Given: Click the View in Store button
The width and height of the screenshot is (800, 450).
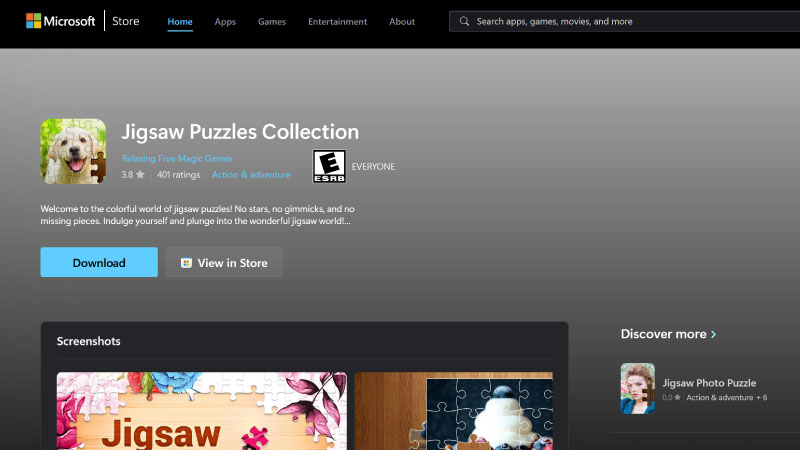Looking at the screenshot, I should [x=224, y=263].
